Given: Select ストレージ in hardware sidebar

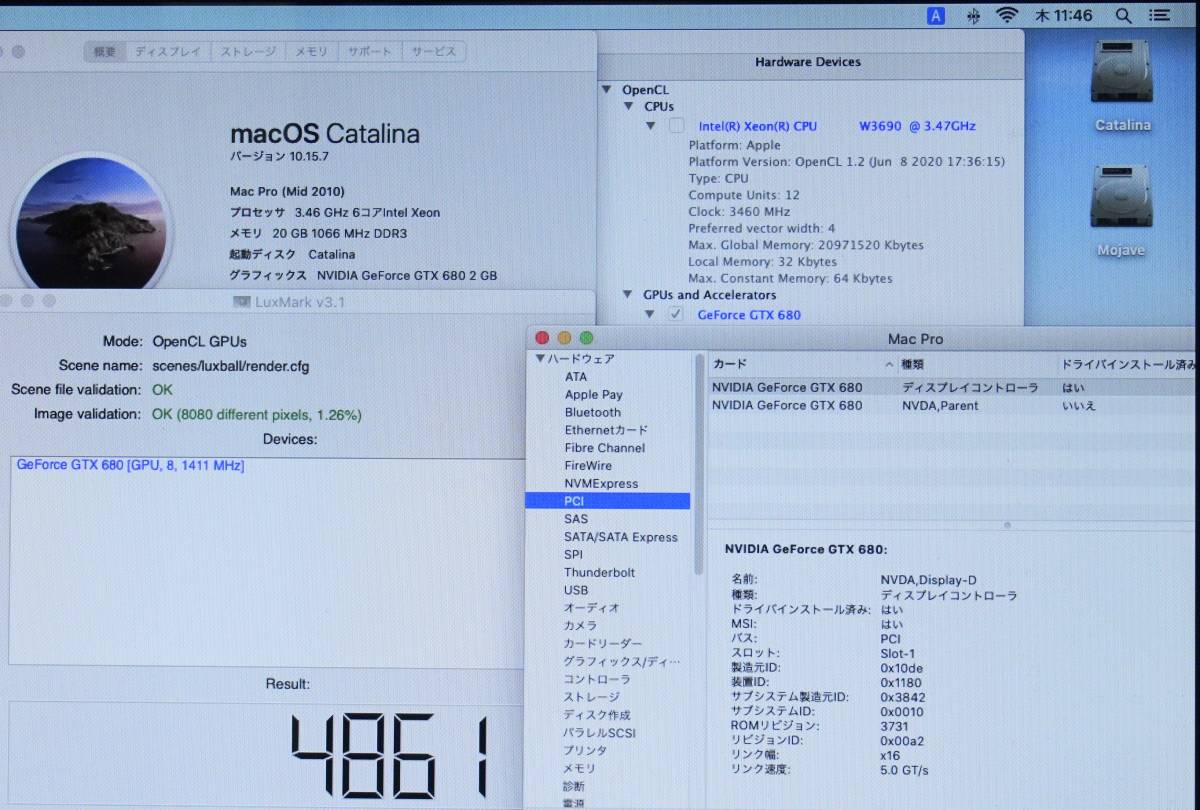Looking at the screenshot, I should (591, 698).
